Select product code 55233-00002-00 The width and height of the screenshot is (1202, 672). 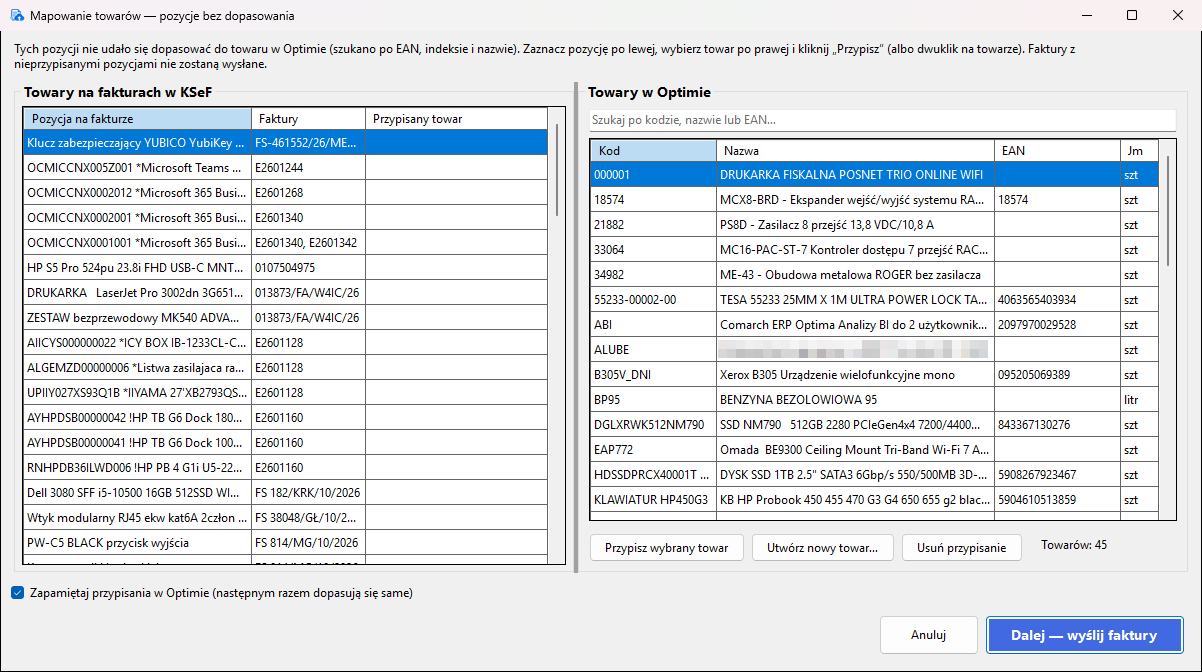tap(635, 299)
